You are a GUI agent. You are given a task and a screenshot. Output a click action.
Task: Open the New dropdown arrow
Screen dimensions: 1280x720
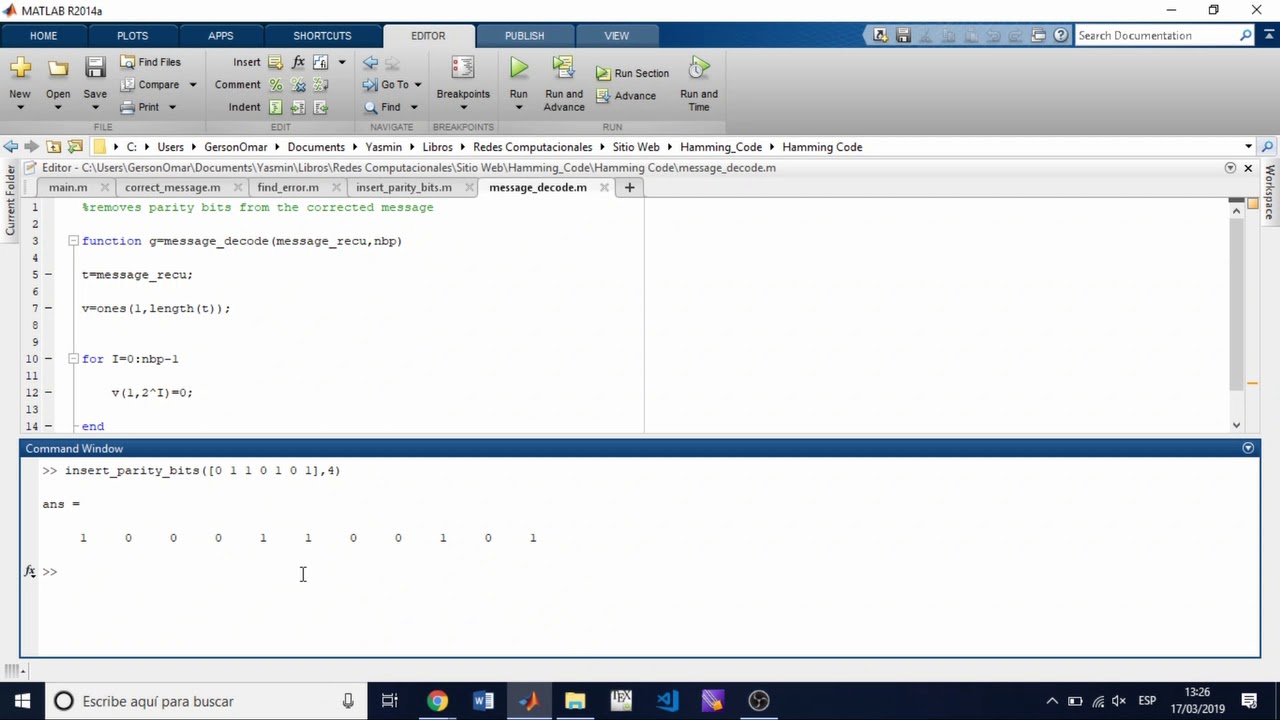(x=20, y=108)
